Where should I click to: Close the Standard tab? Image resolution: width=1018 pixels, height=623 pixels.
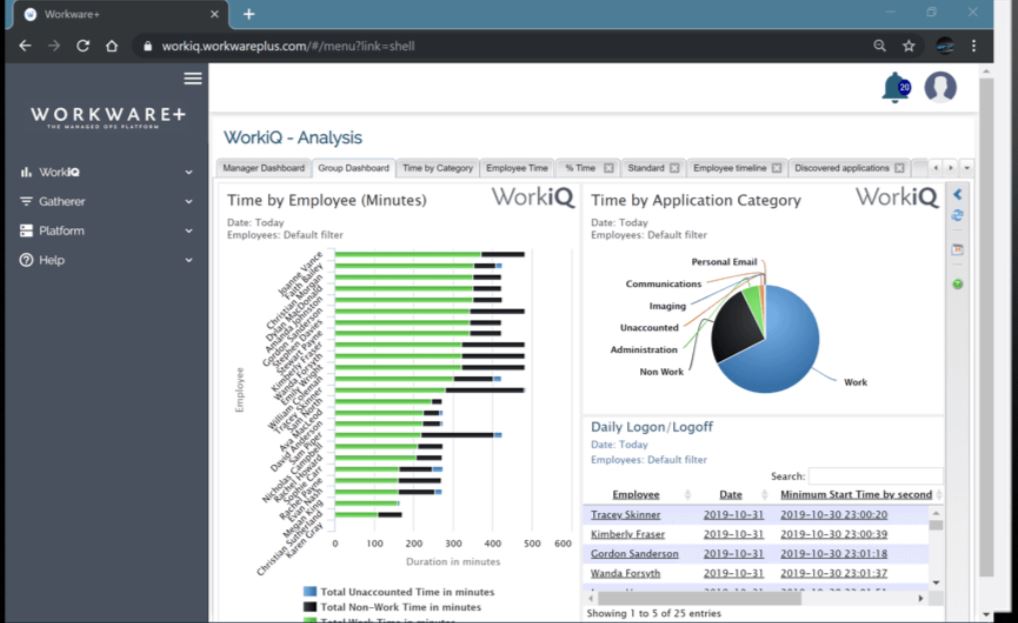[x=675, y=168]
